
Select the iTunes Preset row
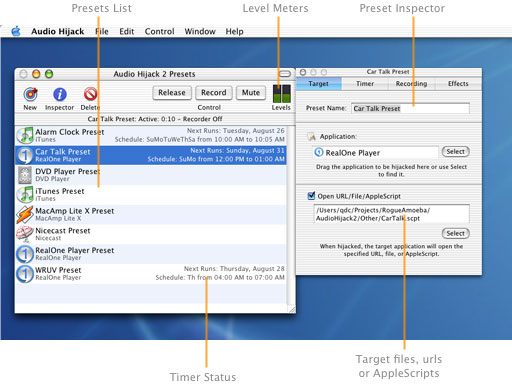tap(151, 194)
